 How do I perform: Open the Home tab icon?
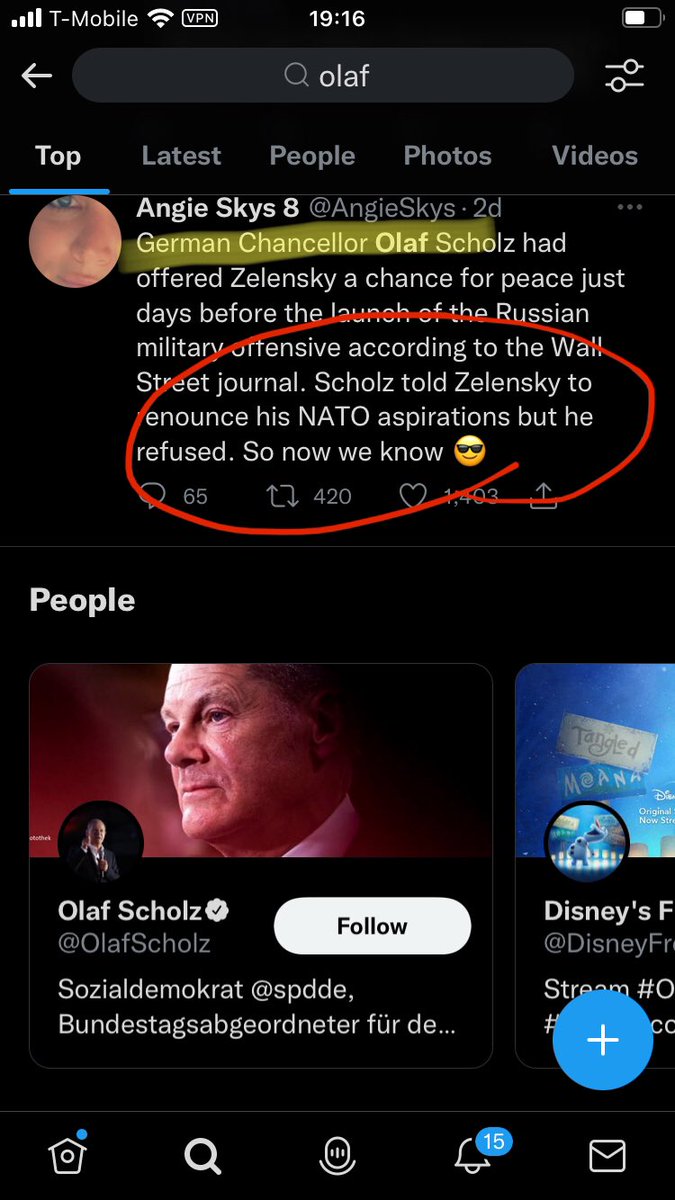[x=67, y=1156]
